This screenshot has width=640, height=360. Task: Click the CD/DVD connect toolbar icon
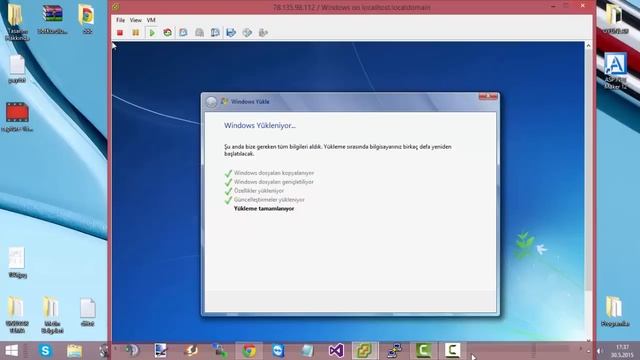247,33
